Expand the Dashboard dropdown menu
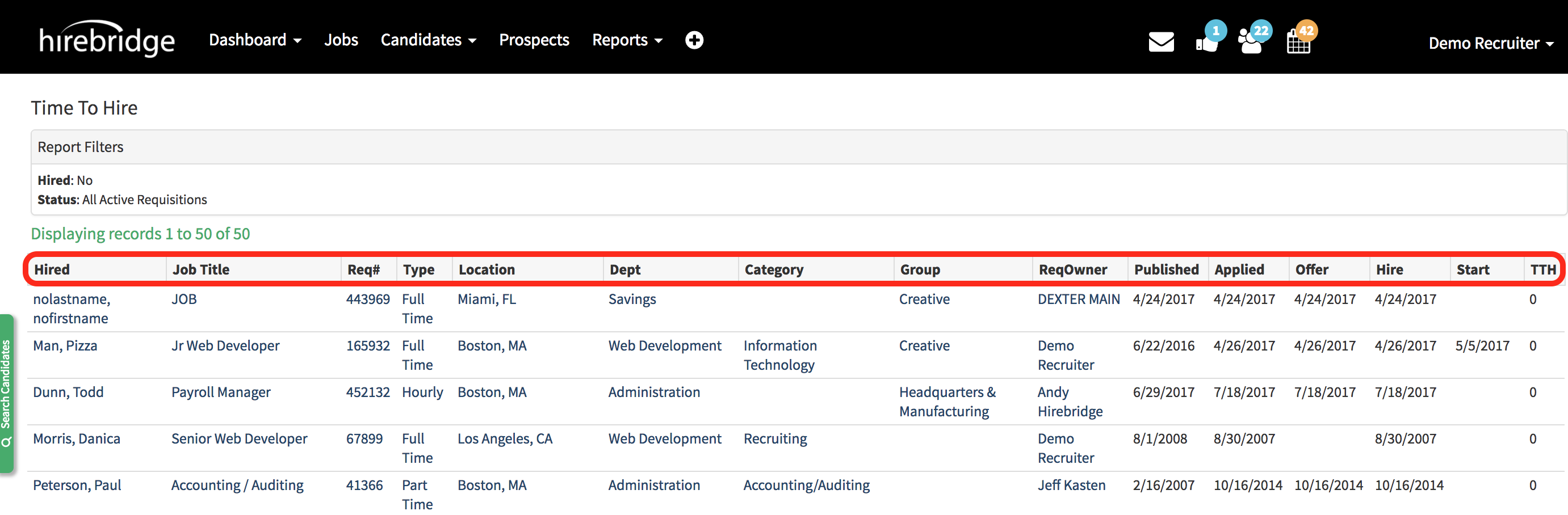Image resolution: width=1568 pixels, height=515 pixels. click(x=254, y=40)
